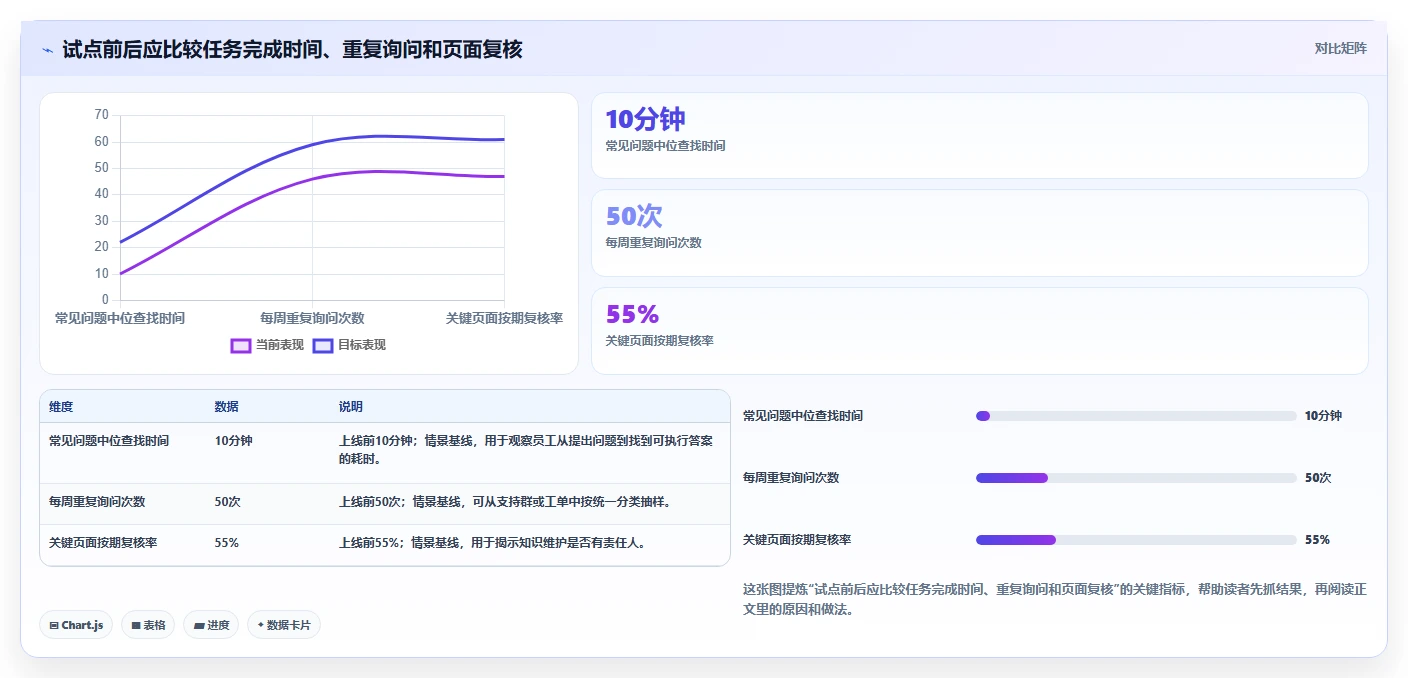Click the purple 当前表现 legend swatch

[x=241, y=346]
